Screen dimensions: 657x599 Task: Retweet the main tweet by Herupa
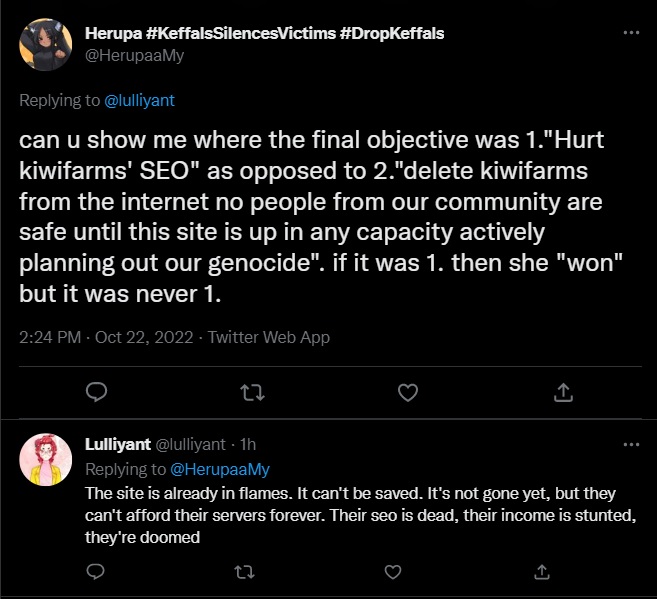pos(252,392)
